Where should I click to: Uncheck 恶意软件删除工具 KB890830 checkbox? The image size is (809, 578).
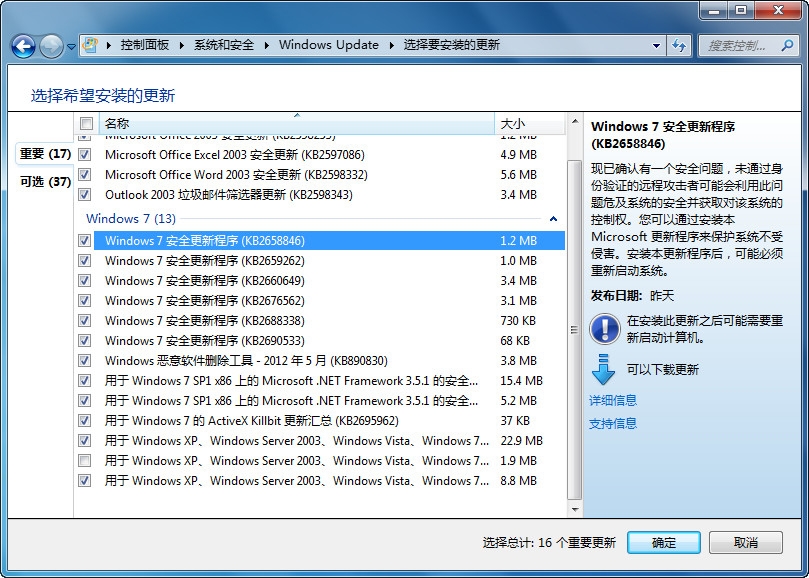click(85, 361)
